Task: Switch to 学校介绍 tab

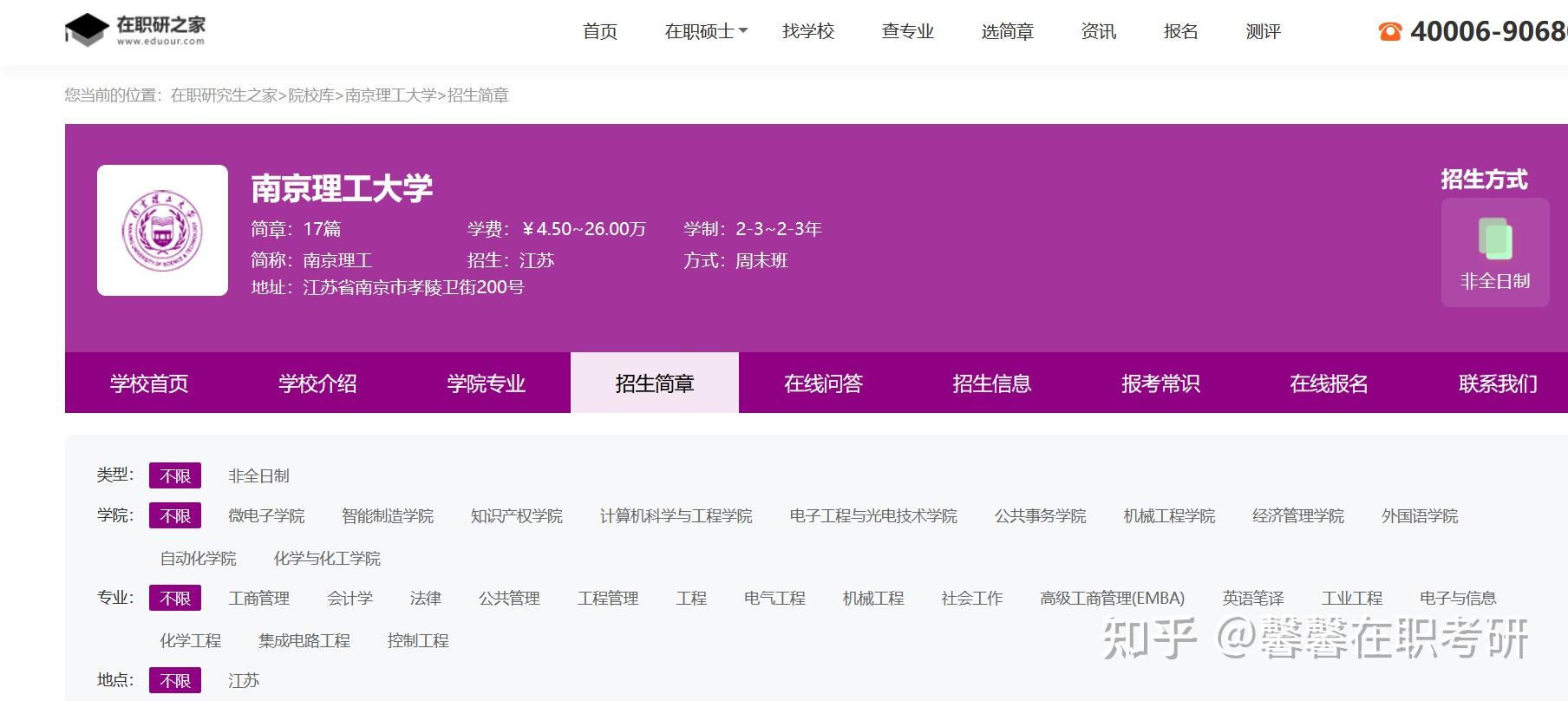Action: [317, 383]
